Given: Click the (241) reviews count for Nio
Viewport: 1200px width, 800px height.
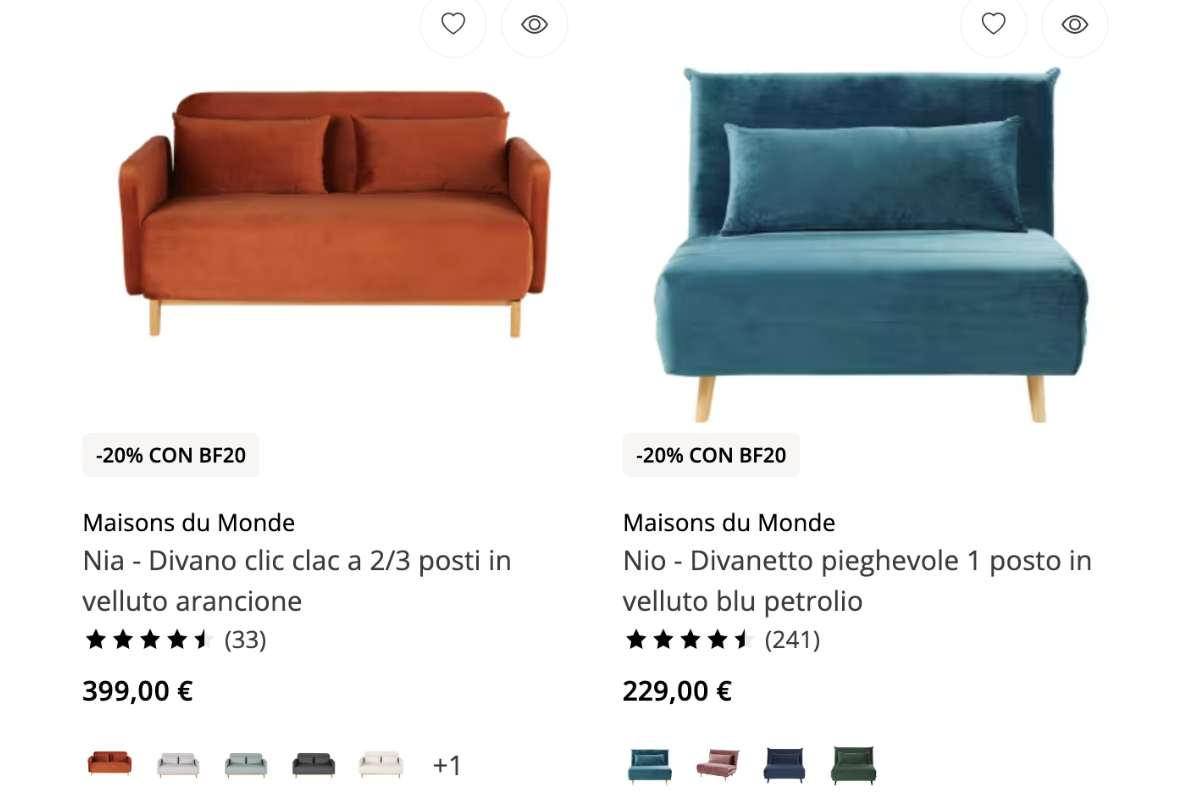Looking at the screenshot, I should pyautogui.click(x=791, y=639).
